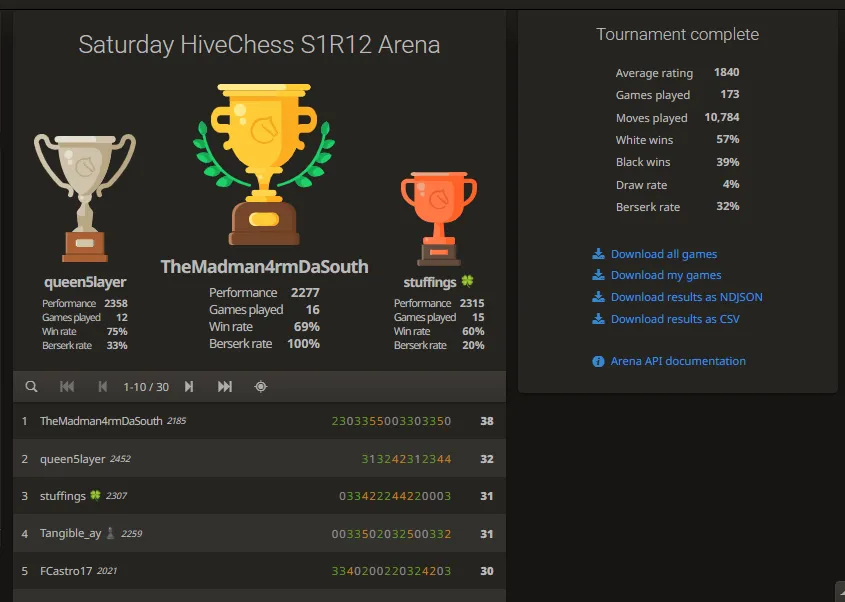Viewport: 845px width, 602px height.
Task: Select TheMadman4rmDaSouth row in standings
Action: [x=259, y=421]
